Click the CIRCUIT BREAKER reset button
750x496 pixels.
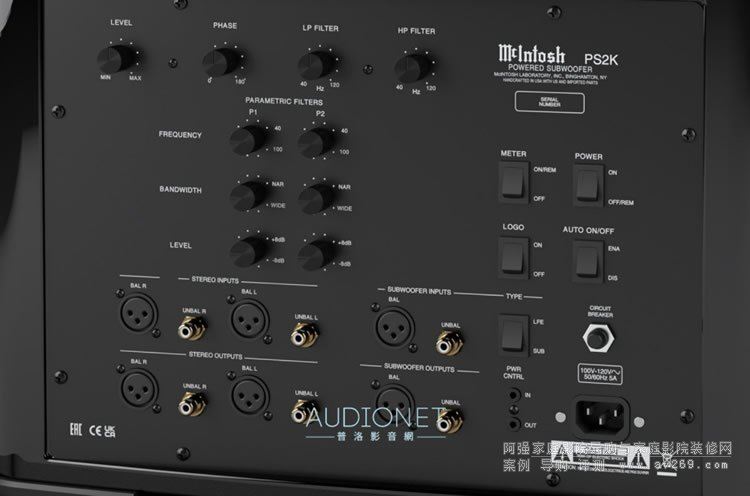(598, 337)
